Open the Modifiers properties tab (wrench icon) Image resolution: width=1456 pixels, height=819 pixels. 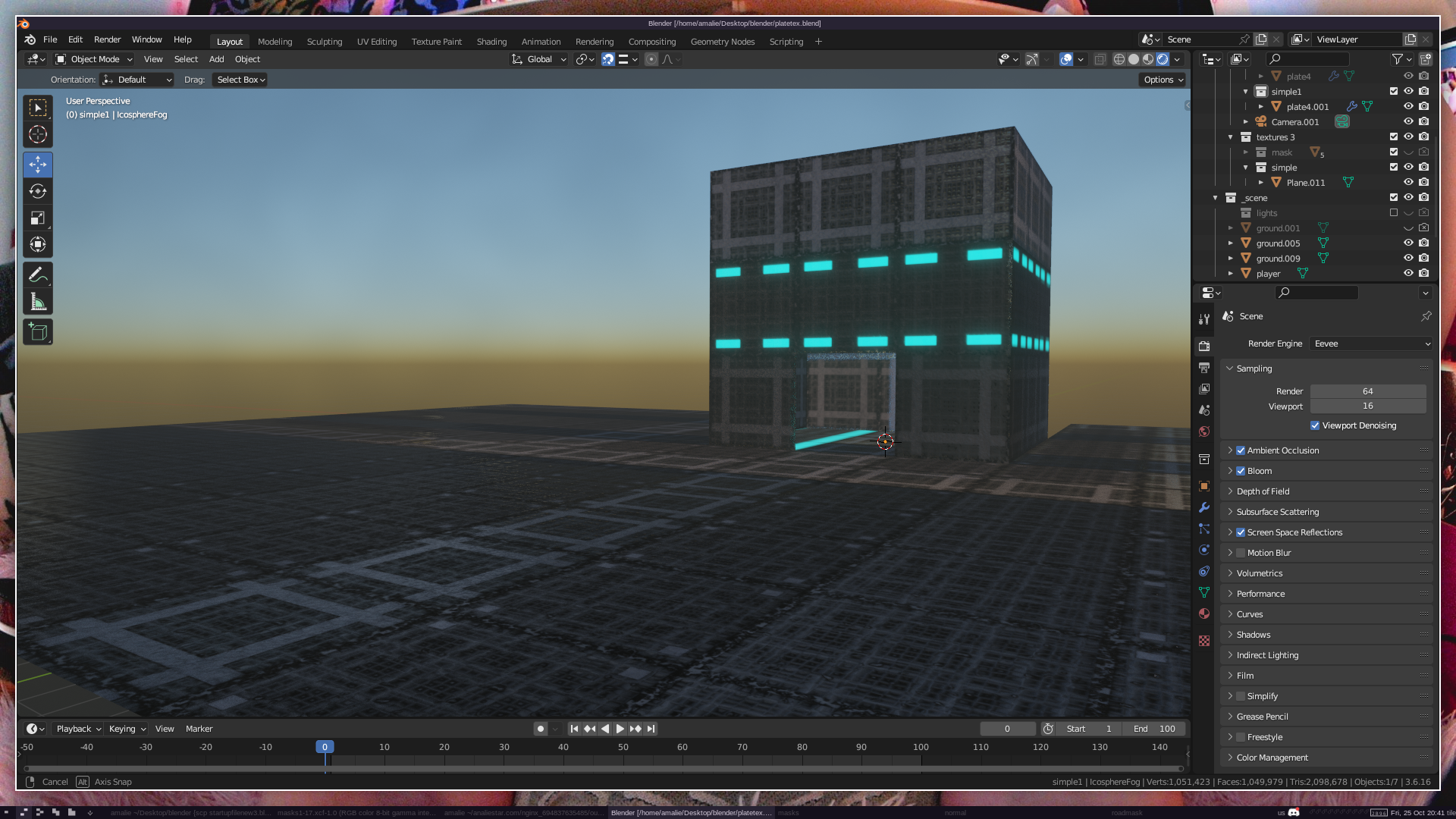(1204, 507)
